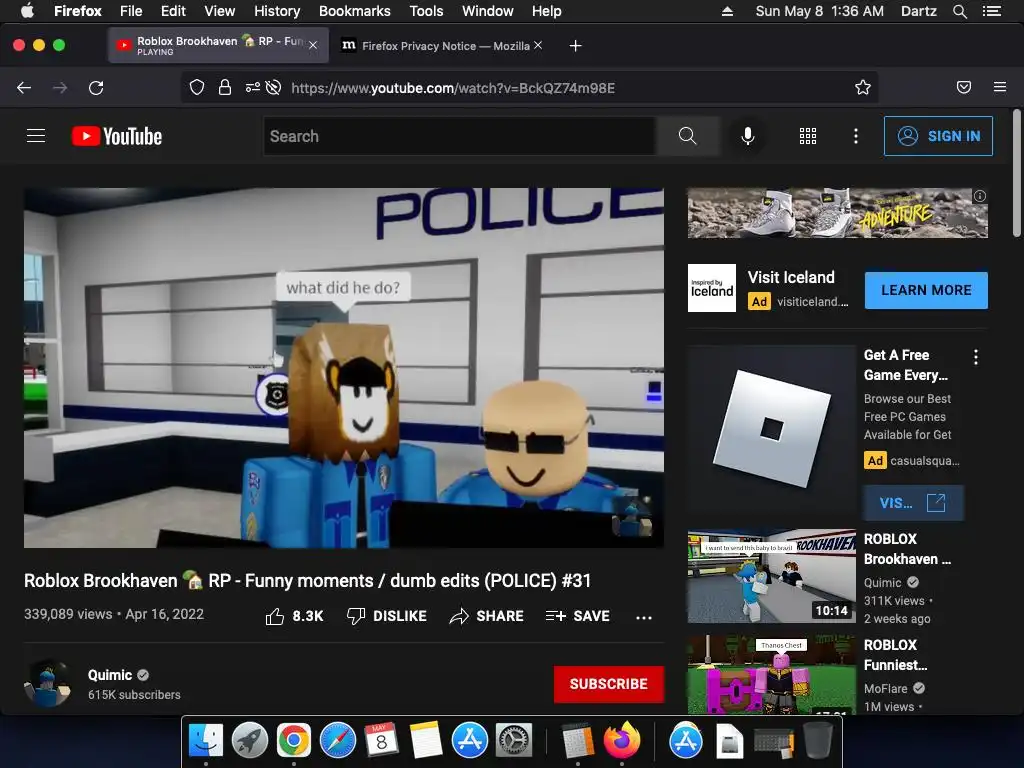1024x768 pixels.
Task: Click LEARN MORE on Visit Iceland ad
Action: (926, 290)
